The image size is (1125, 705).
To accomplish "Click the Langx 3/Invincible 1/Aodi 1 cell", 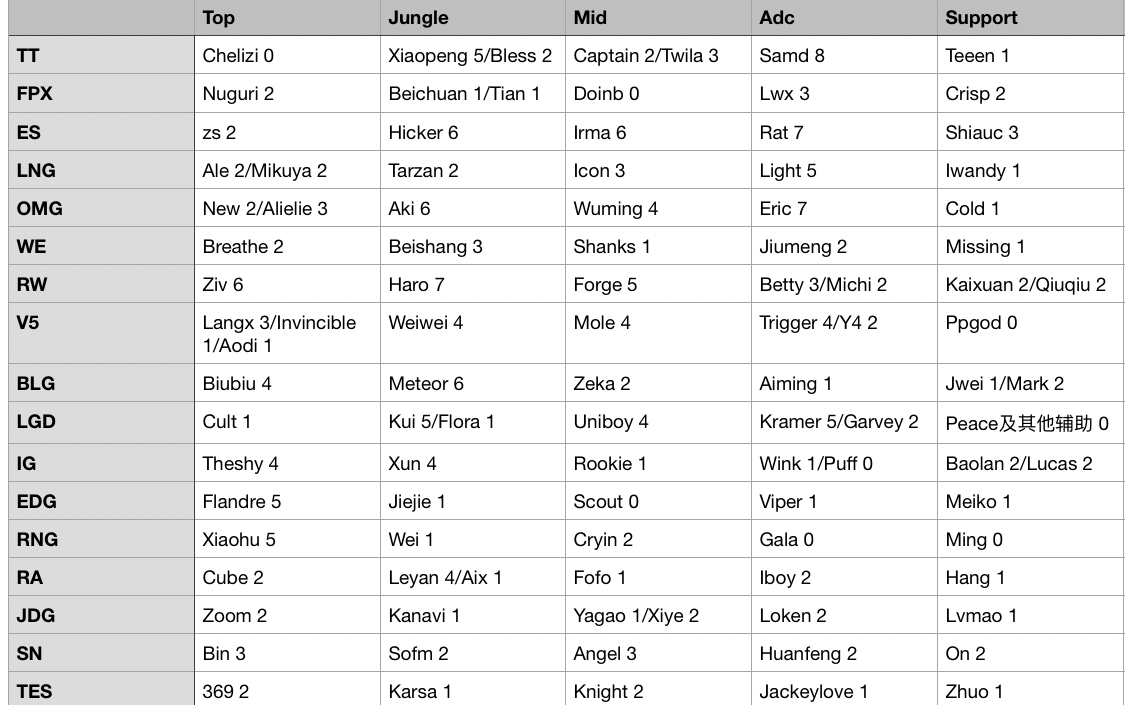I will [x=286, y=334].
